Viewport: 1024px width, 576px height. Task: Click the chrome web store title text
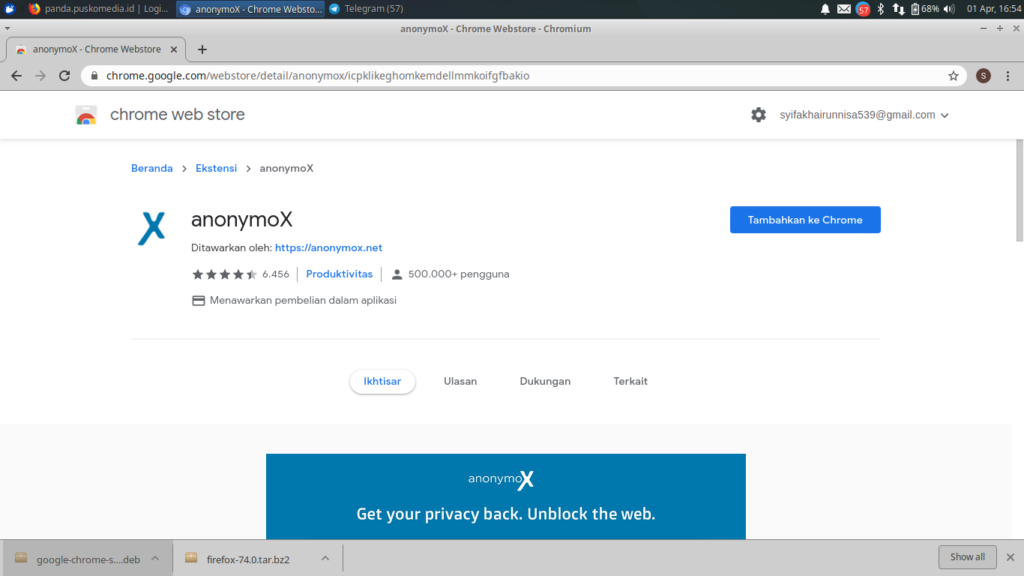177,115
